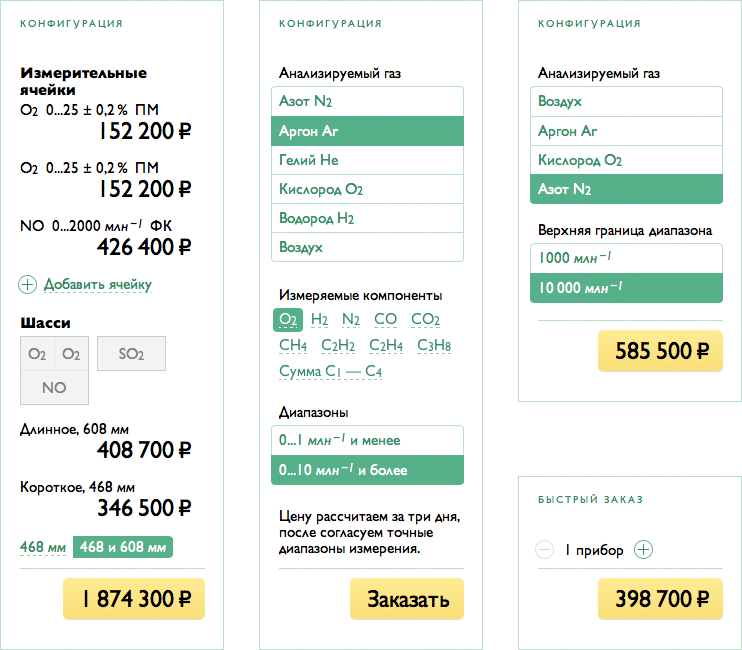Select range 0...1 млн⁻¹ и менее
This screenshot has width=742, height=650.
367,441
